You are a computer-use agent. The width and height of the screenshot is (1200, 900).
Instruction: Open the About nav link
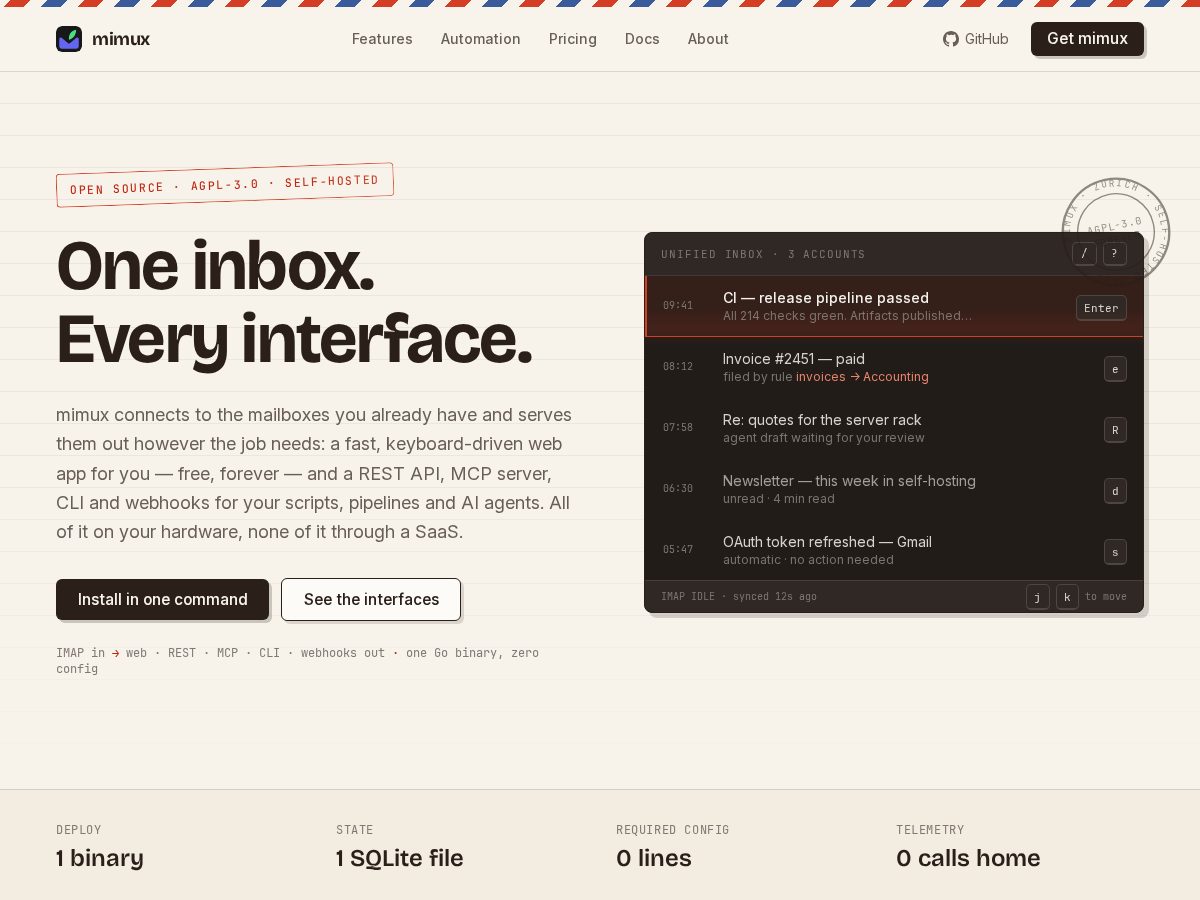pyautogui.click(x=708, y=39)
